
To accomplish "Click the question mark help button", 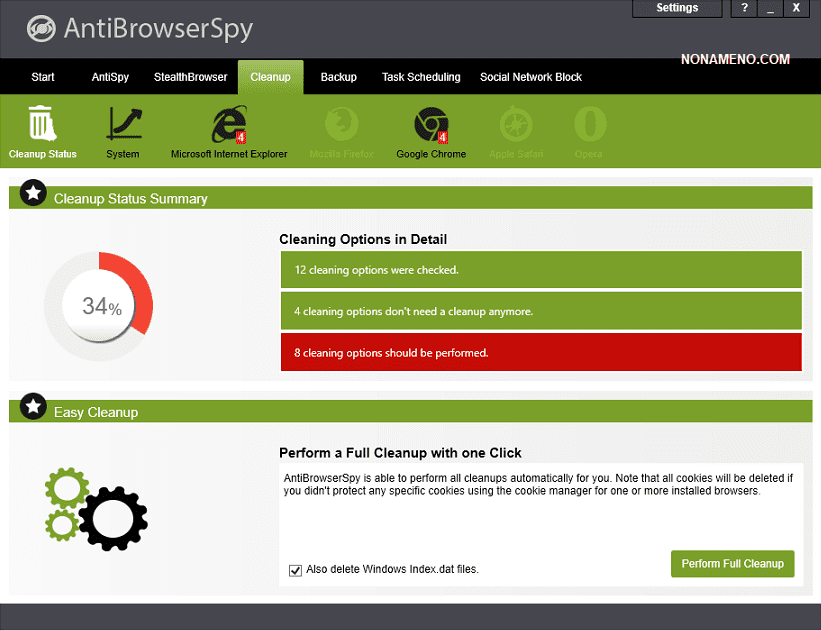I will point(744,8).
